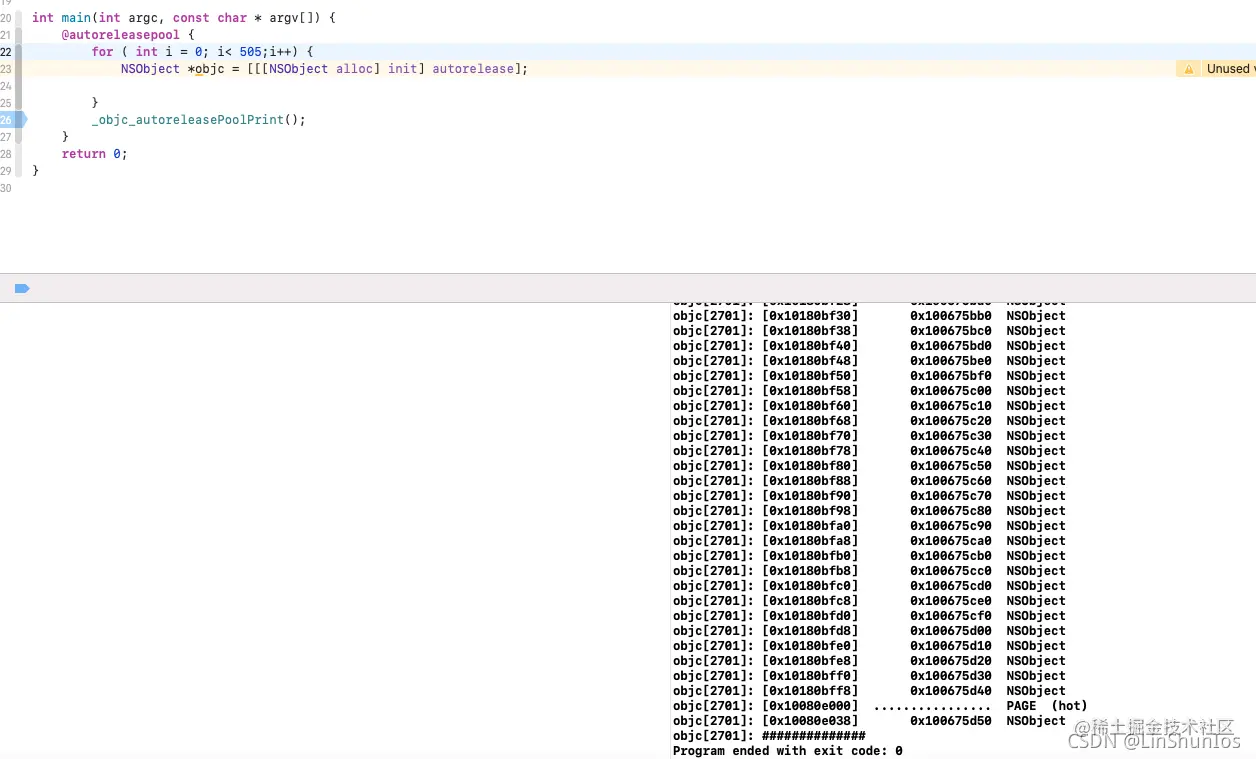Click the blue breakpoints arrow in debug bar
Image resolution: width=1256 pixels, height=759 pixels.
[x=22, y=288]
